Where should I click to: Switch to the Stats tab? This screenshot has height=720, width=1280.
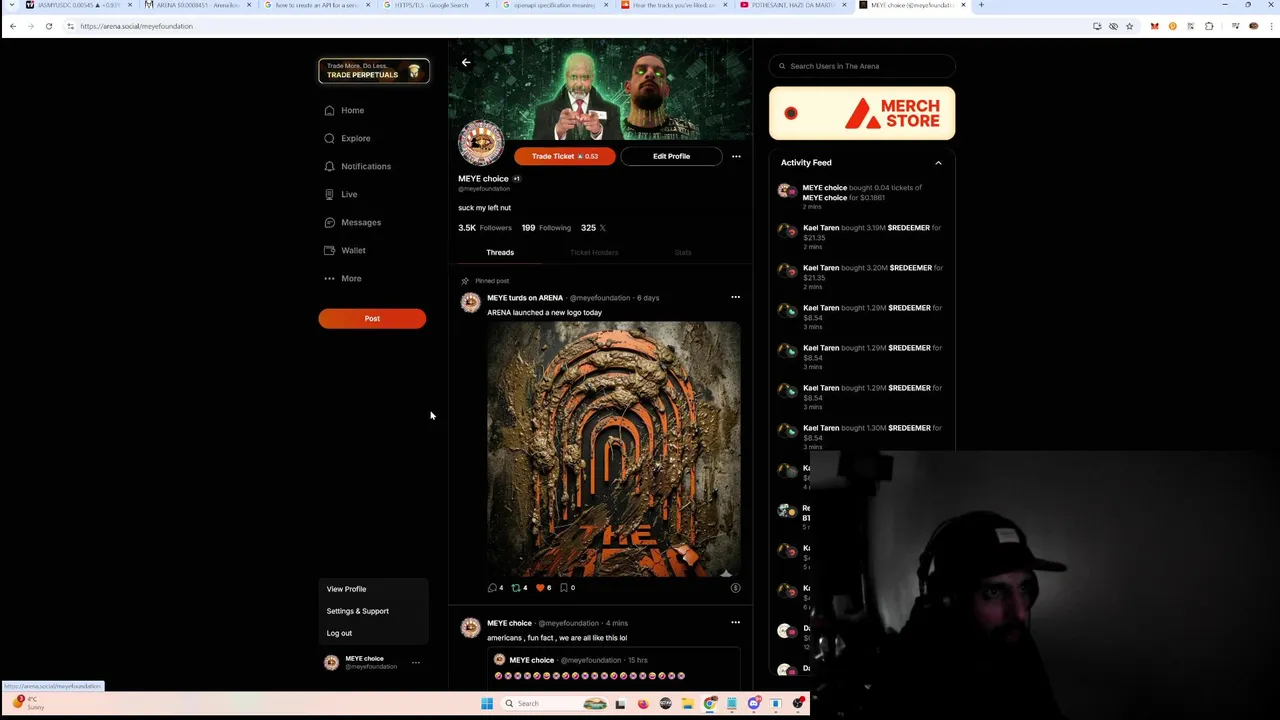point(683,252)
